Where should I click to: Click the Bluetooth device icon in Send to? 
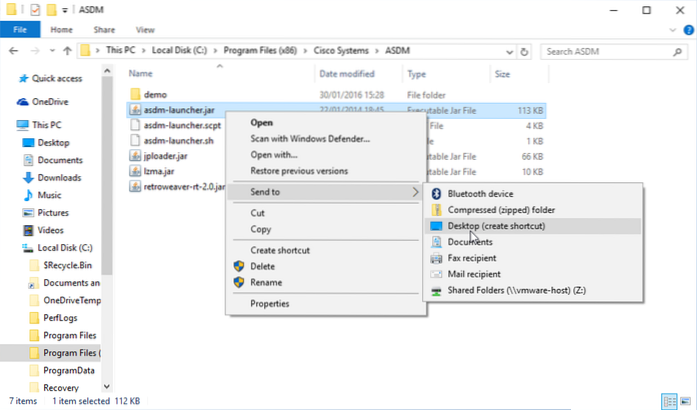pos(436,193)
